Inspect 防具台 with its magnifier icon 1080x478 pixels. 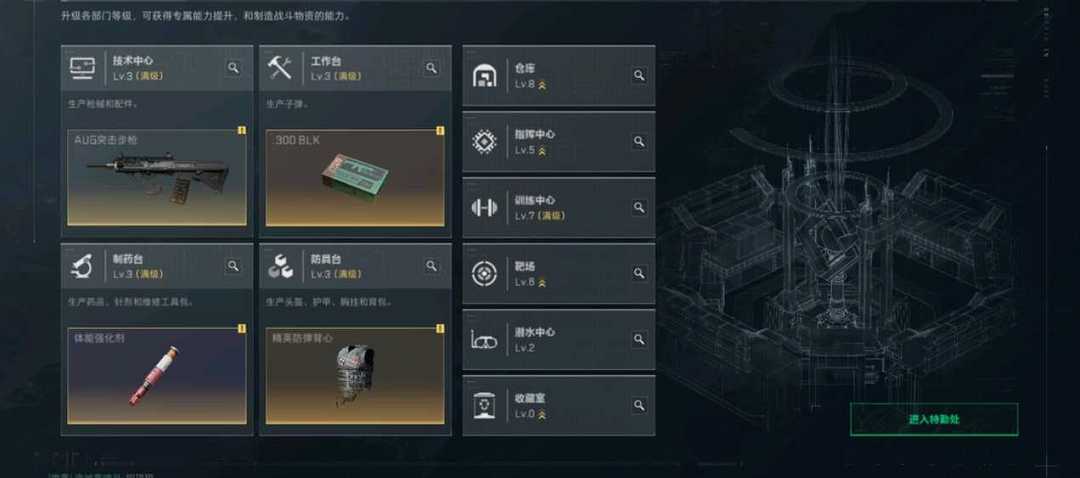(x=431, y=265)
